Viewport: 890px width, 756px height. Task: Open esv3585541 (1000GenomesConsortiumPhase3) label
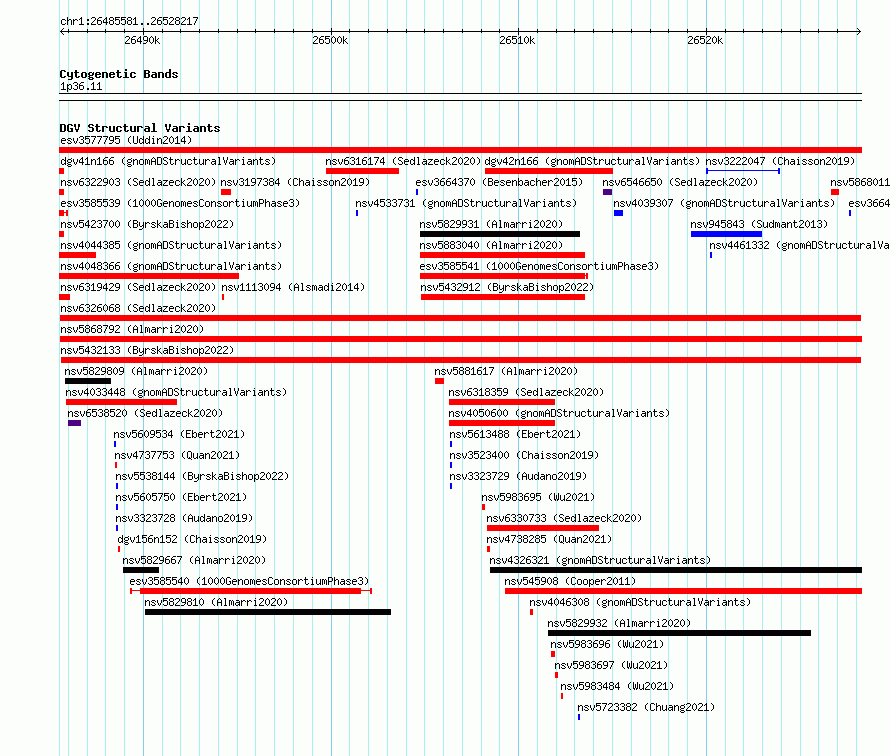tap(539, 266)
